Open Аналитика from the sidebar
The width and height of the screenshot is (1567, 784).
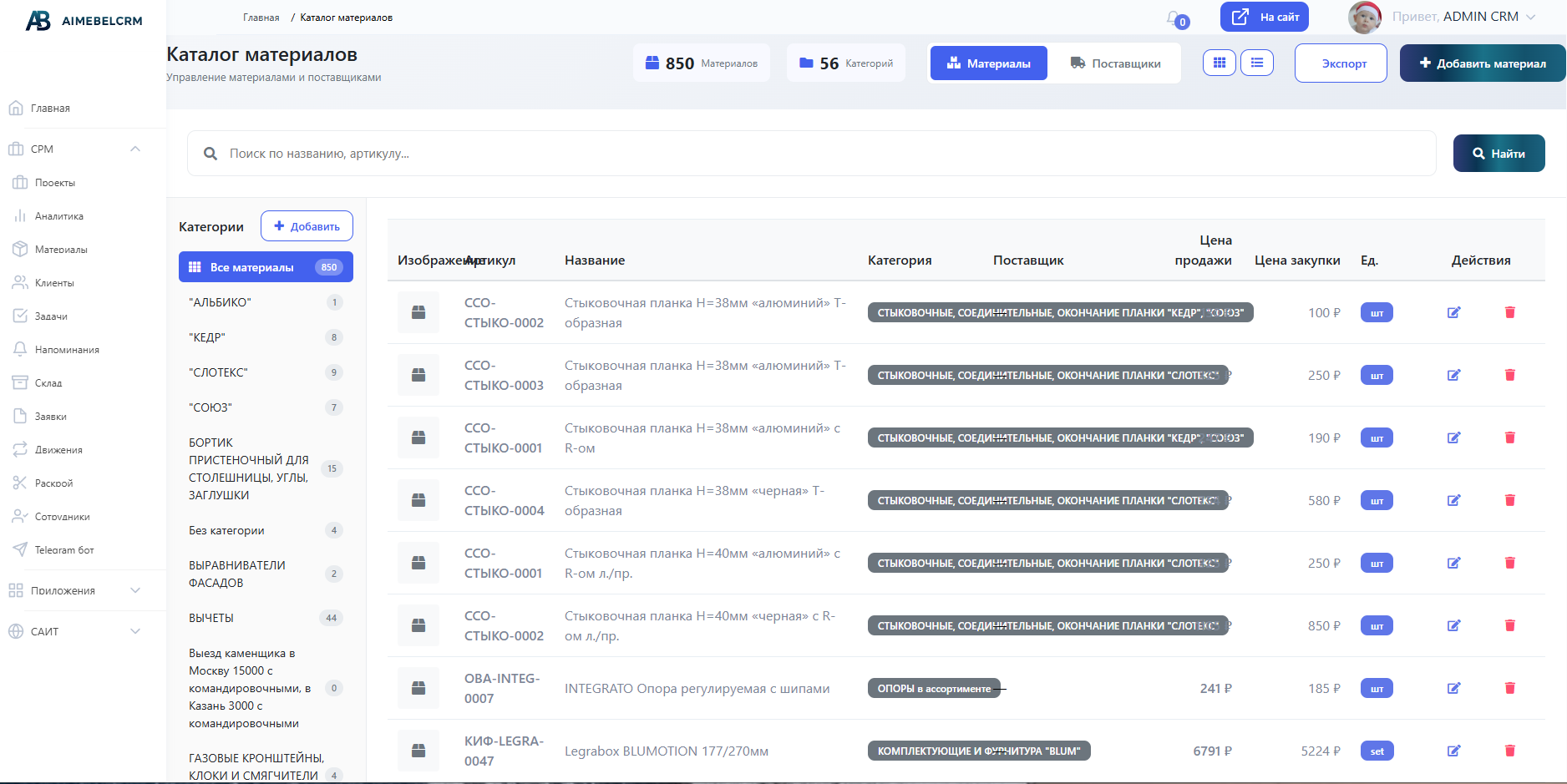click(58, 216)
